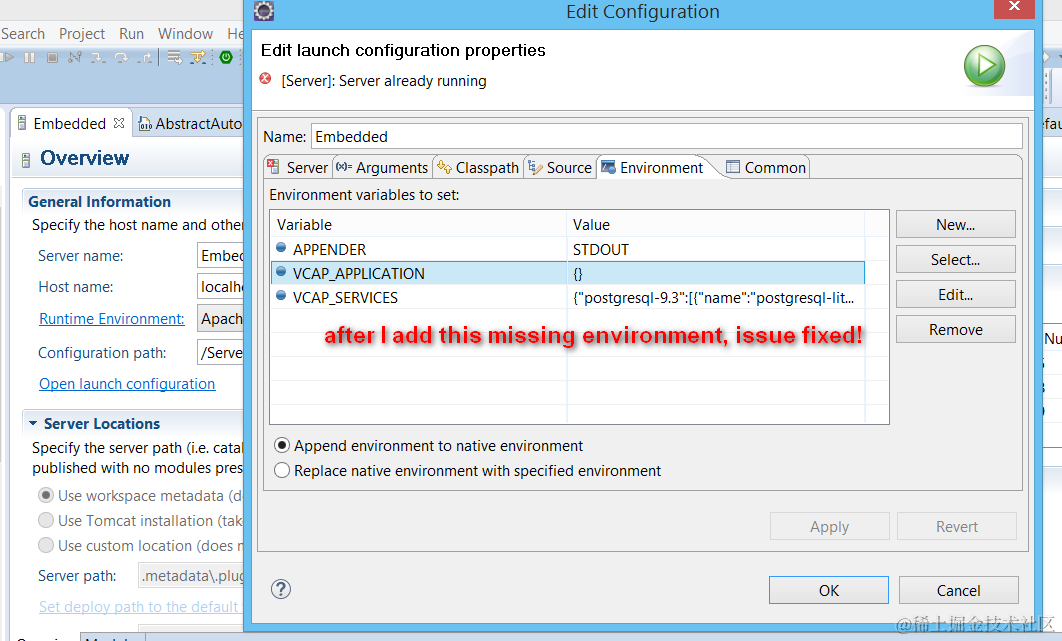This screenshot has height=641, width=1062.
Task: Click the blue bullet icon of APPENDER row
Action: (x=281, y=247)
